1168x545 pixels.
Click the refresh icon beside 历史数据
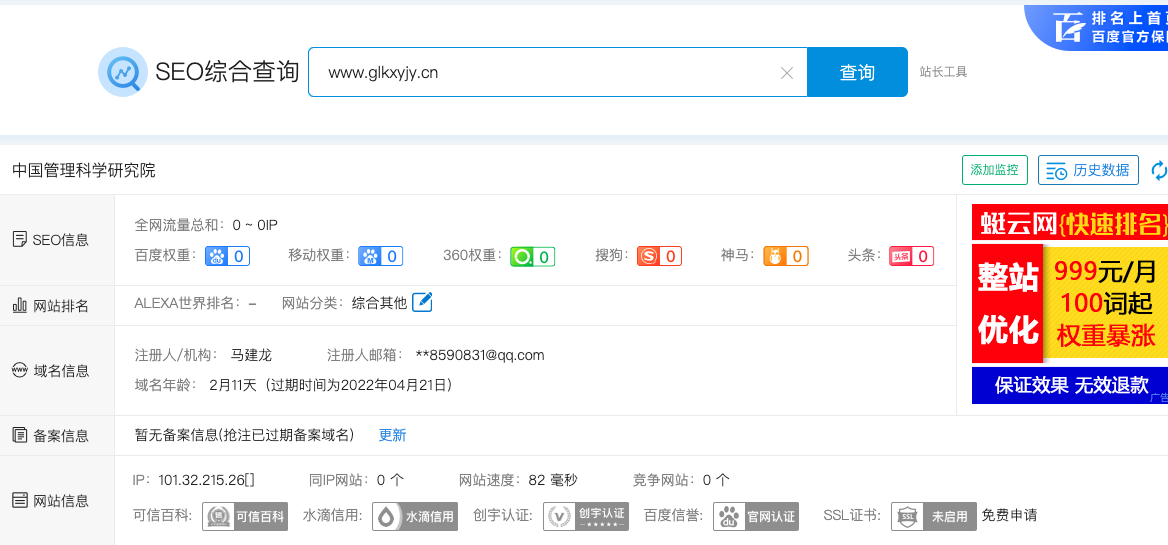click(x=1159, y=170)
